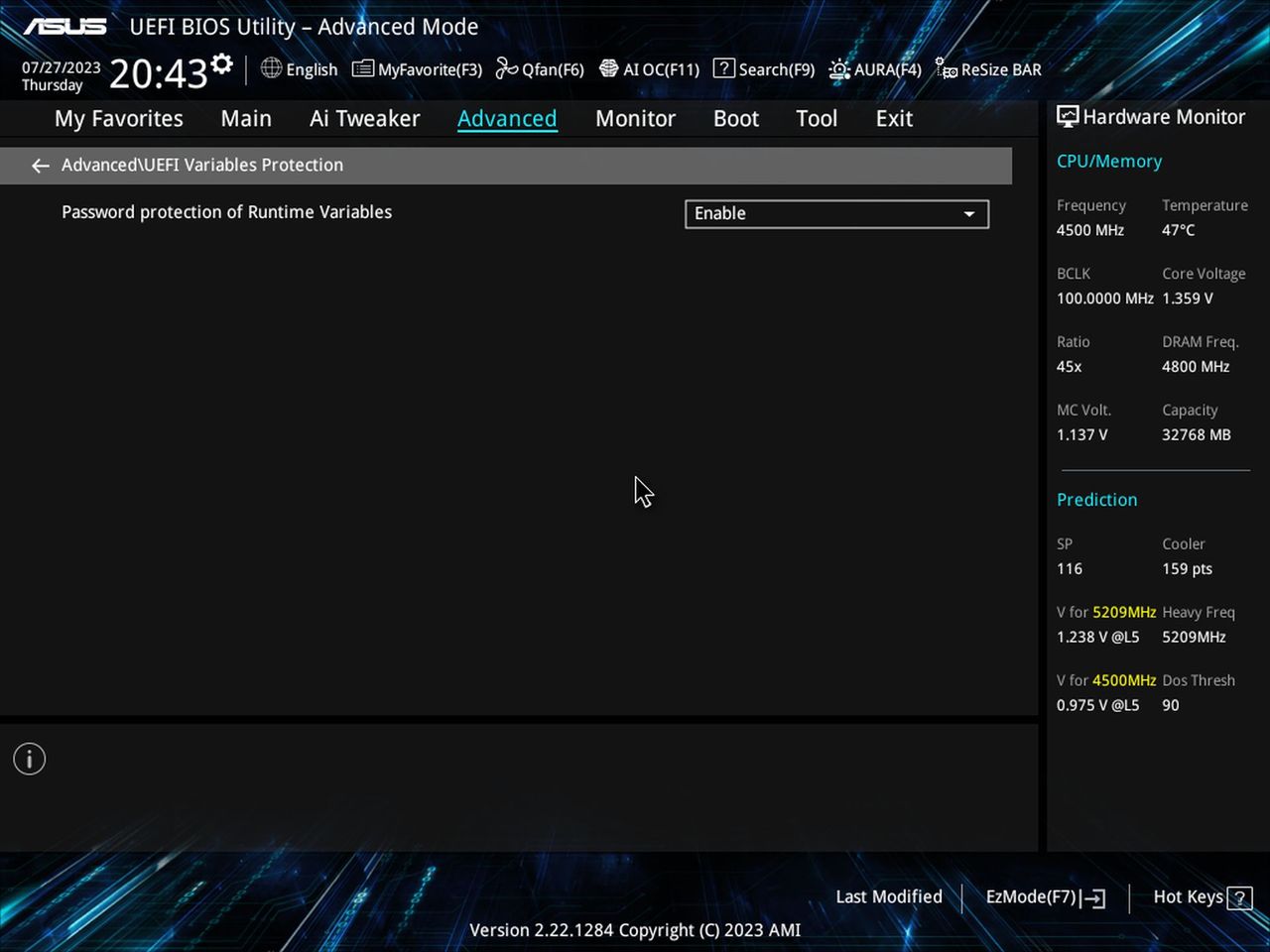Screen dimensions: 1270x952
Task: Toggle ReSize BAR setting
Action: 988,69
